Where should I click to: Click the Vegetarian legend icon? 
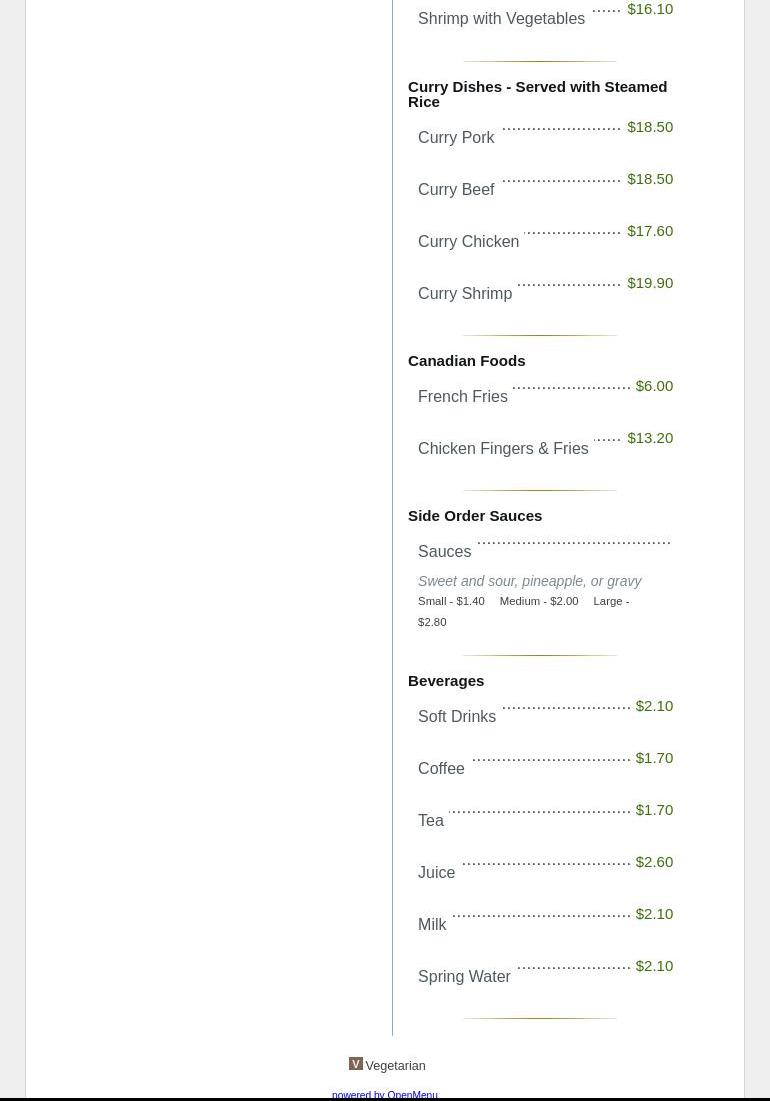pos(355,1064)
